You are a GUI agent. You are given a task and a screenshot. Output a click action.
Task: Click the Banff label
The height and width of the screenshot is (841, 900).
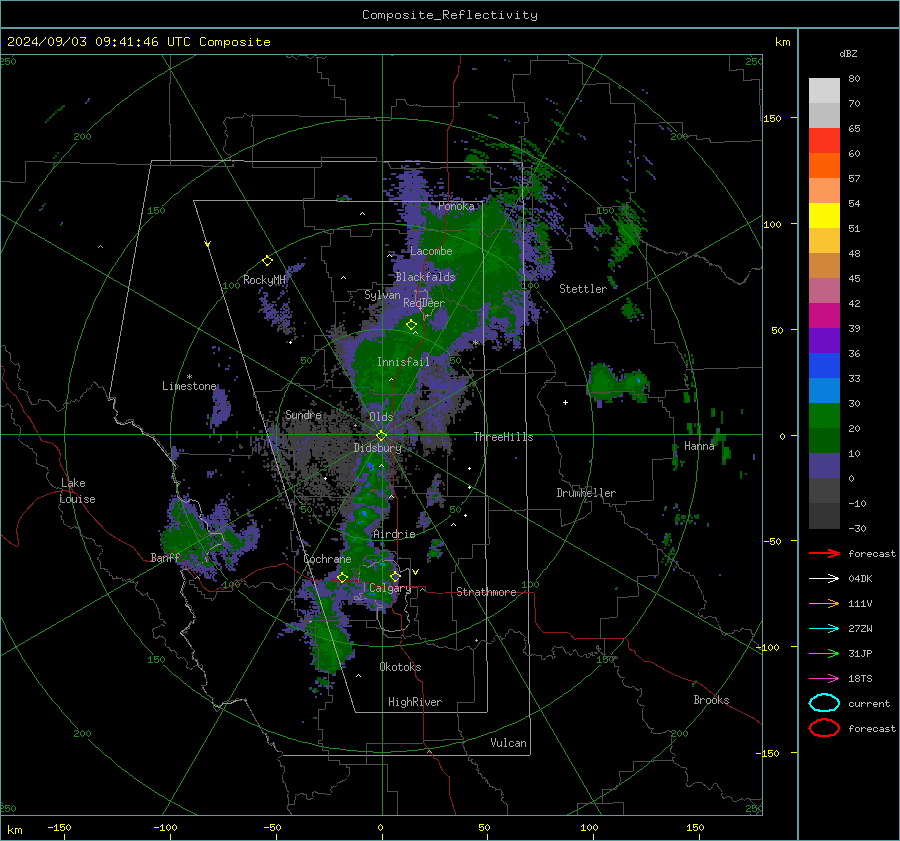coord(165,557)
